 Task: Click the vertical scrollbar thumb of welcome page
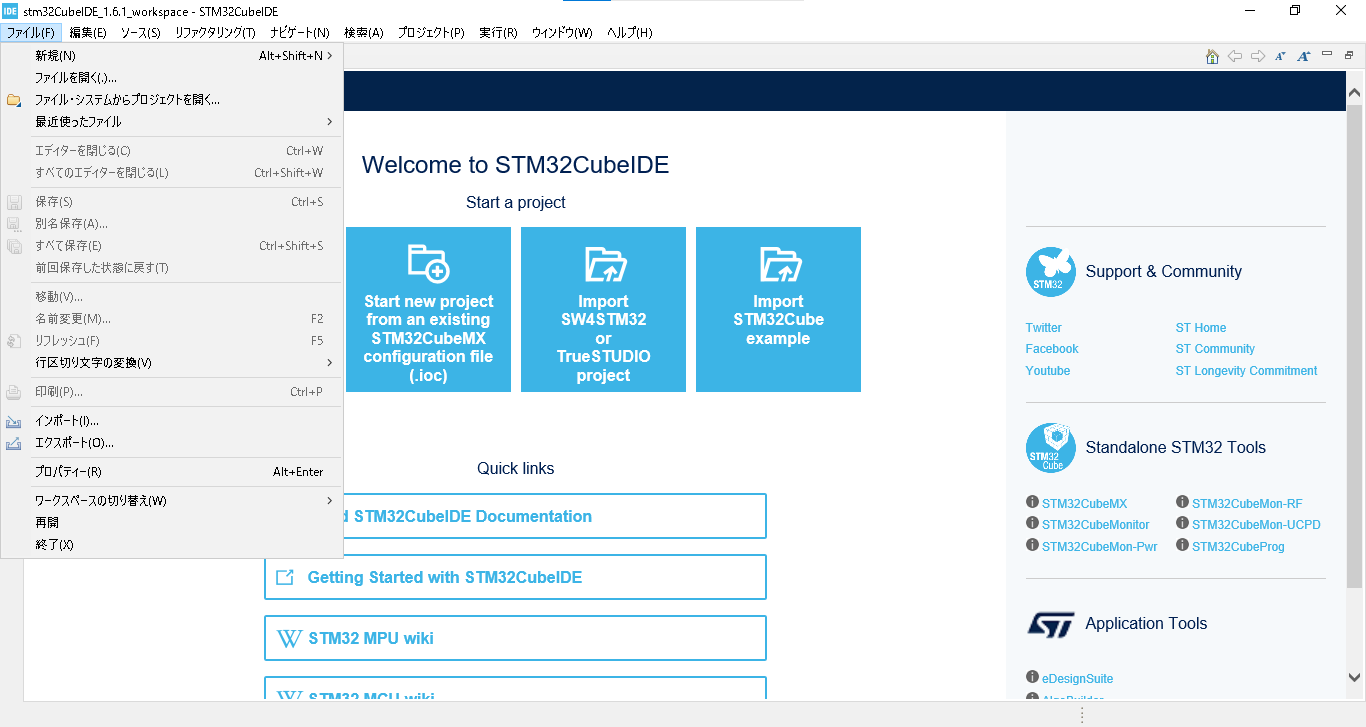point(1355,345)
